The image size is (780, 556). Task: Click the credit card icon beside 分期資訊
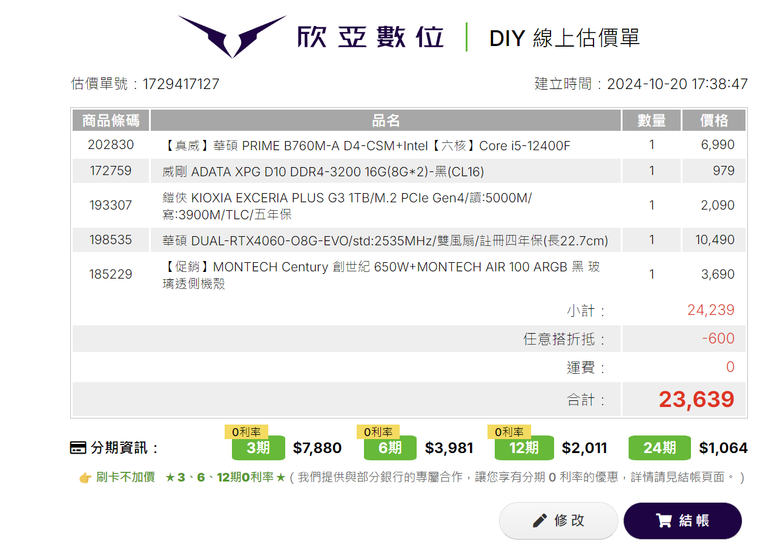78,448
